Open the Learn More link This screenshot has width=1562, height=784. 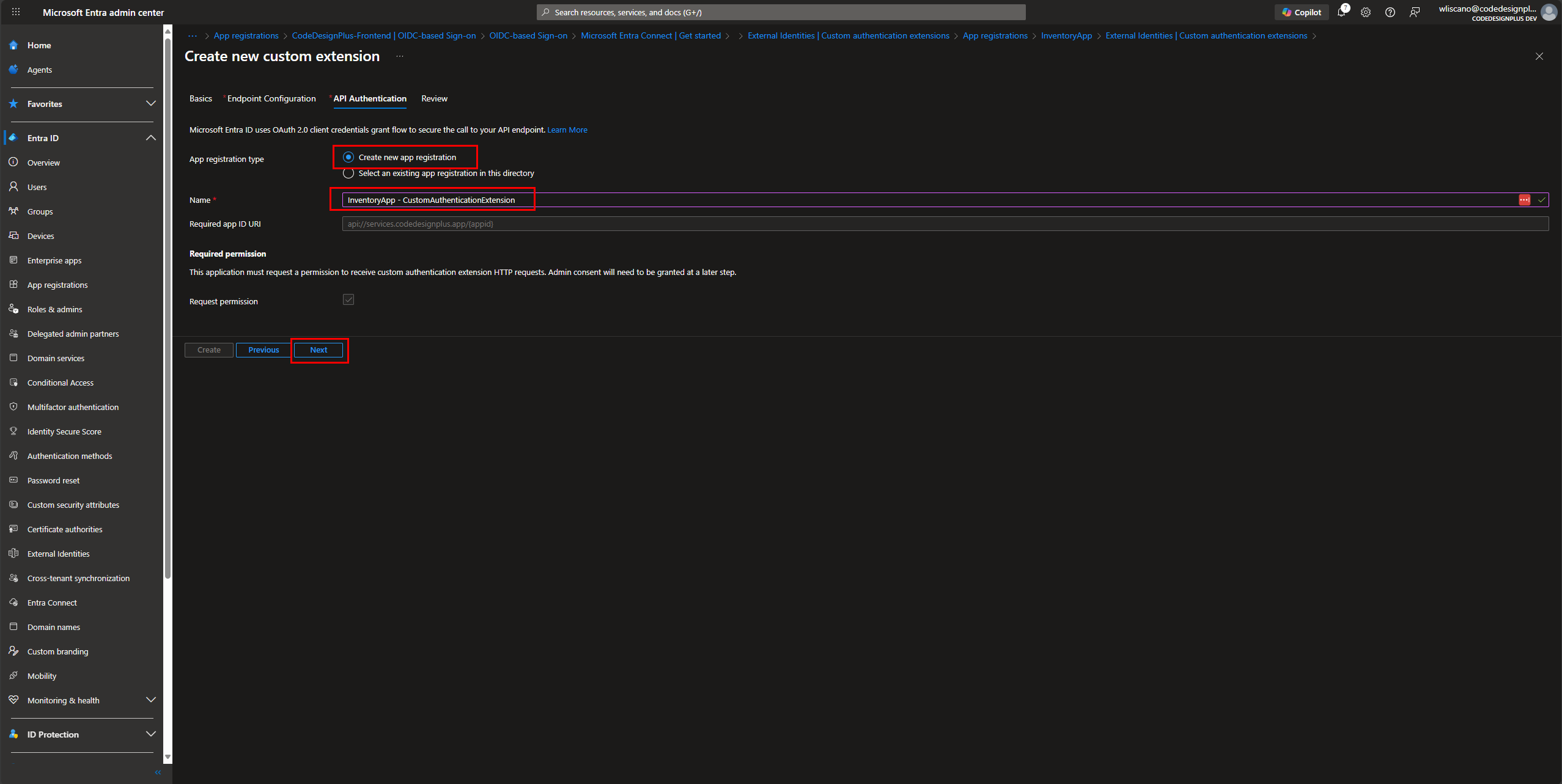tap(567, 130)
